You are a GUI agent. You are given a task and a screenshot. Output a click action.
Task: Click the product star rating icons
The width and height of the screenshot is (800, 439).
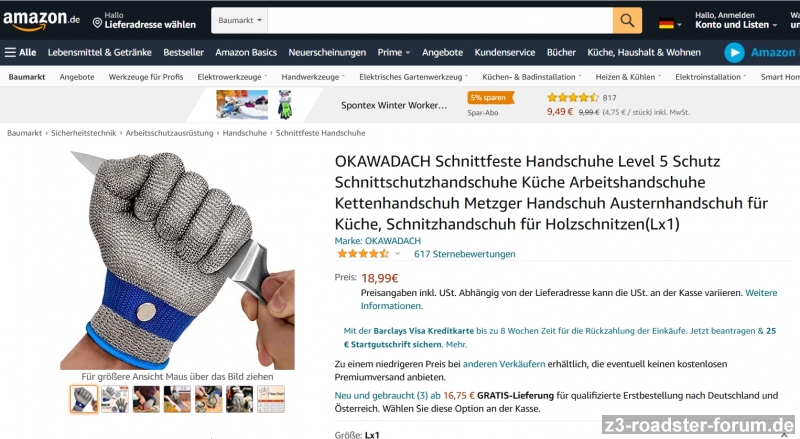[x=363, y=254]
